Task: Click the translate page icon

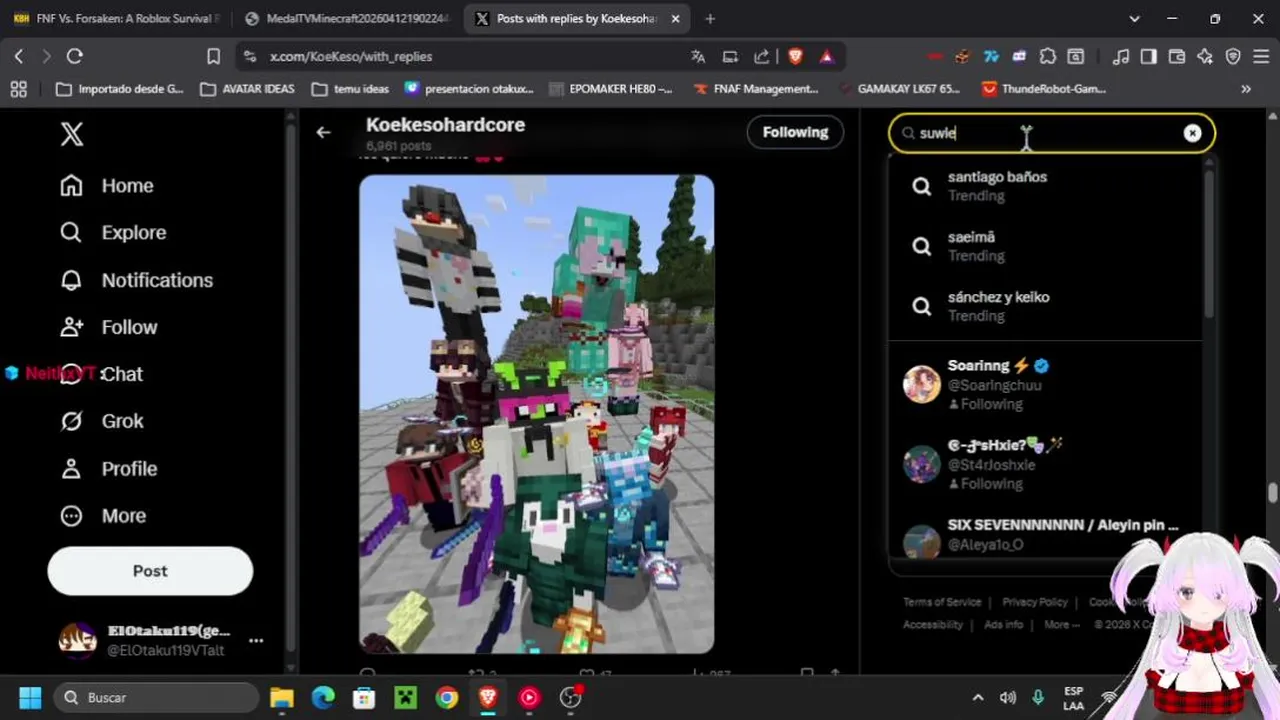Action: (698, 57)
